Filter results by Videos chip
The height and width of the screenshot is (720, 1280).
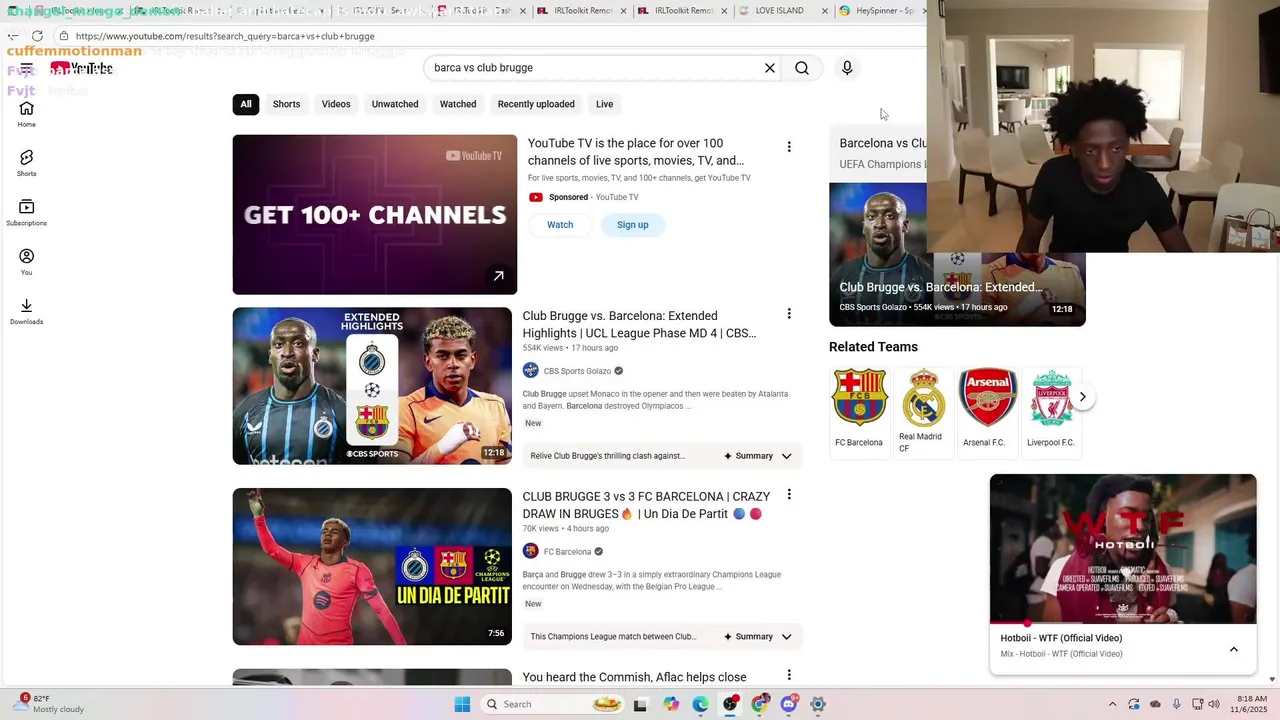pyautogui.click(x=336, y=104)
